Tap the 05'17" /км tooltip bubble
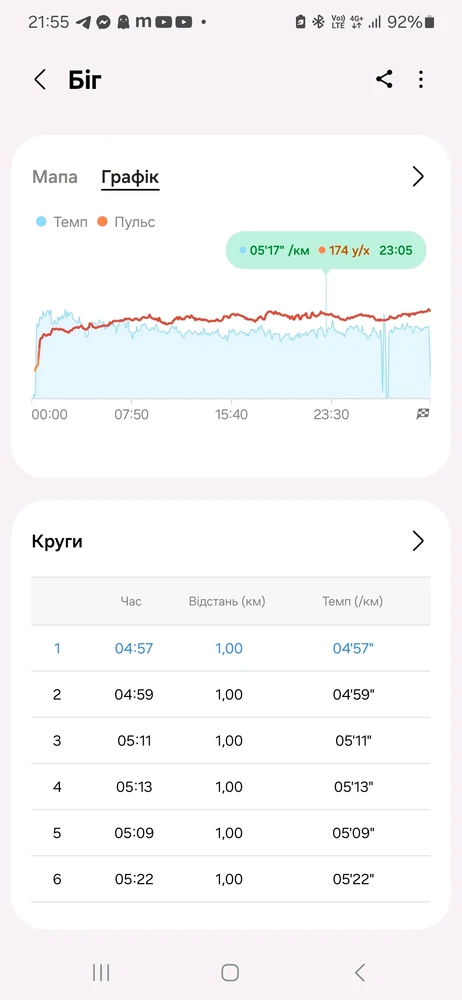The height and width of the screenshot is (1000, 462). coord(326,250)
